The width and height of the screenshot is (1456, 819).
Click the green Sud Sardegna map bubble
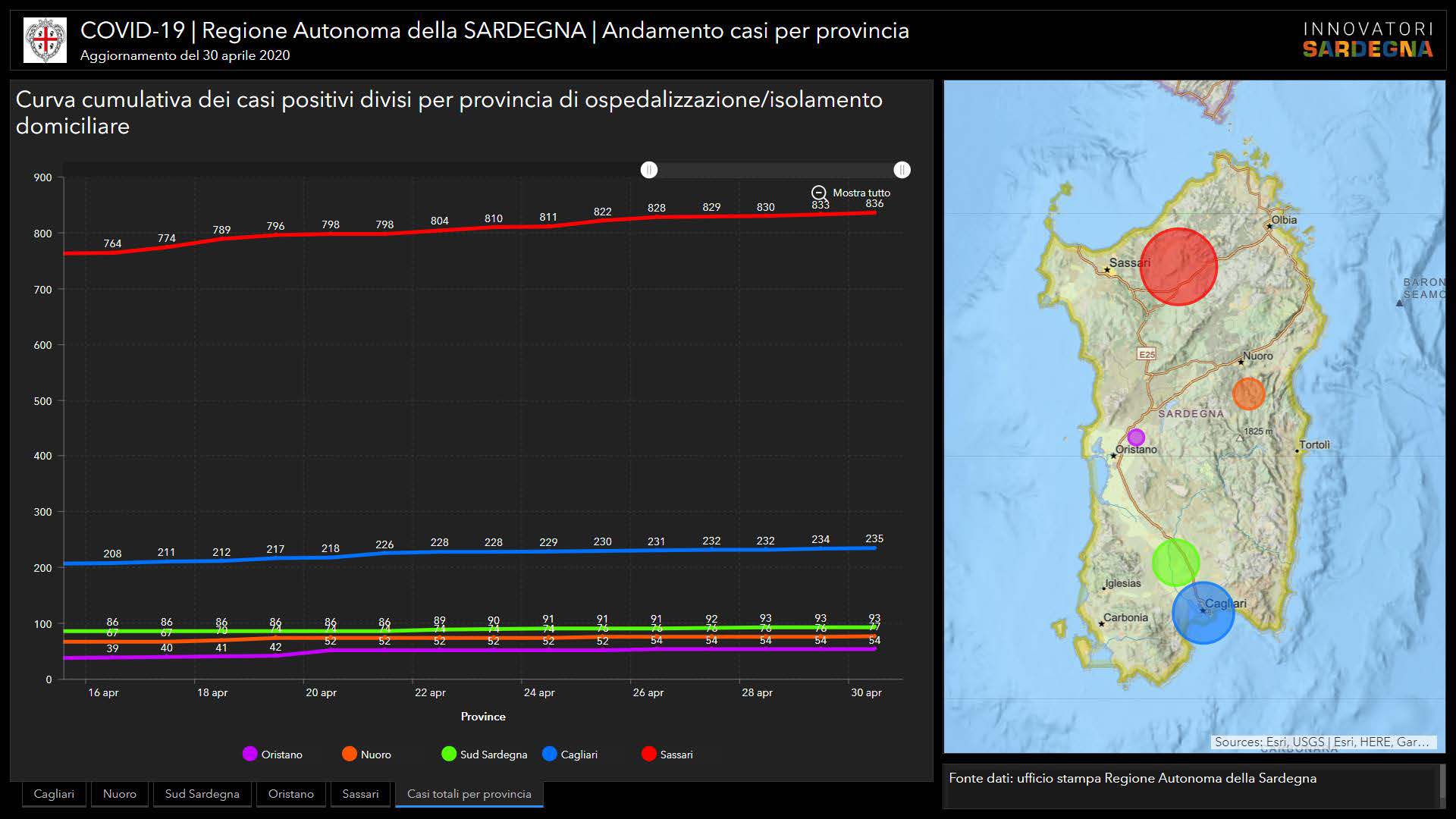tap(1175, 563)
